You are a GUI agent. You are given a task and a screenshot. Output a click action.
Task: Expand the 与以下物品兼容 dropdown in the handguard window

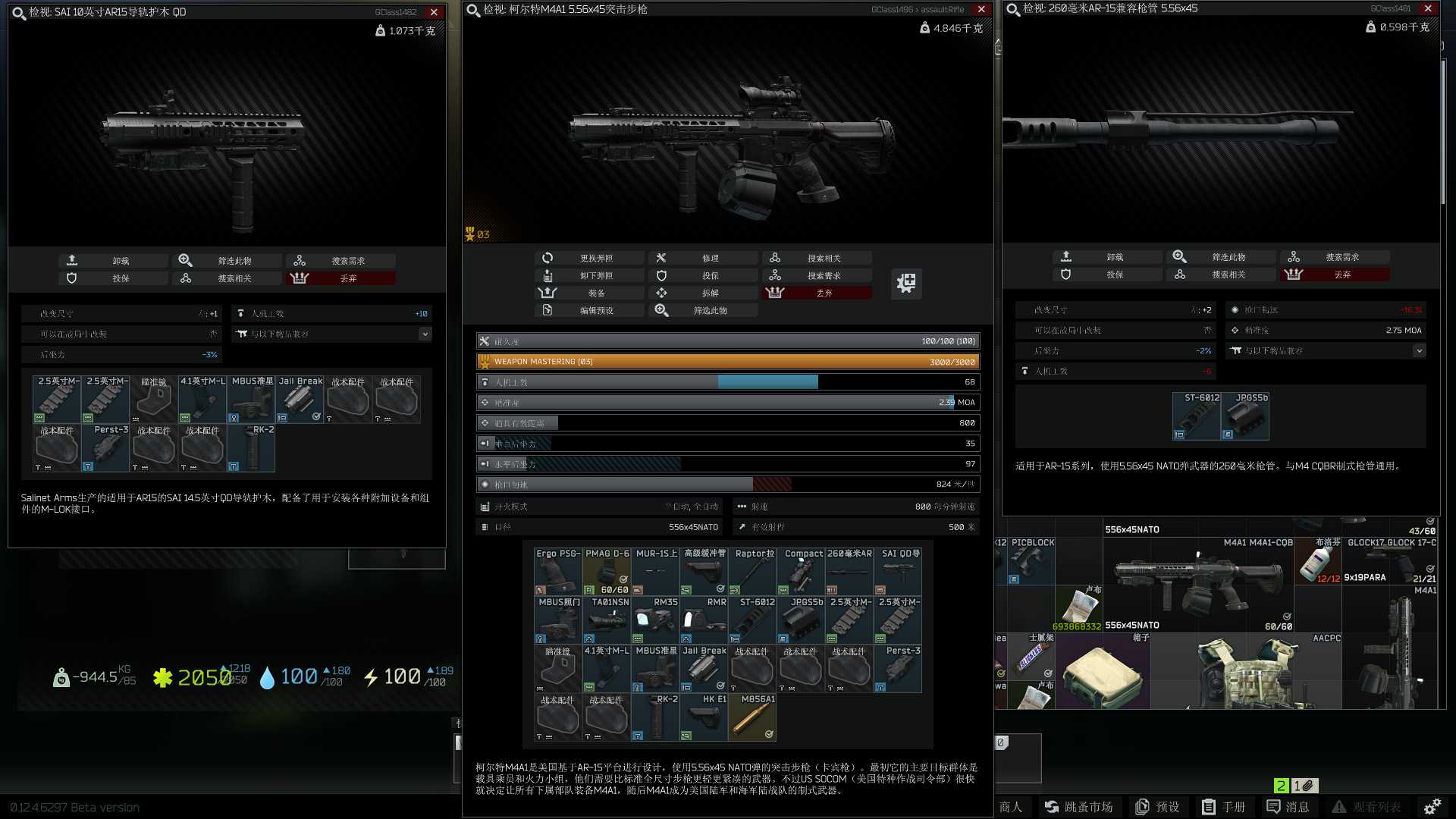[425, 334]
